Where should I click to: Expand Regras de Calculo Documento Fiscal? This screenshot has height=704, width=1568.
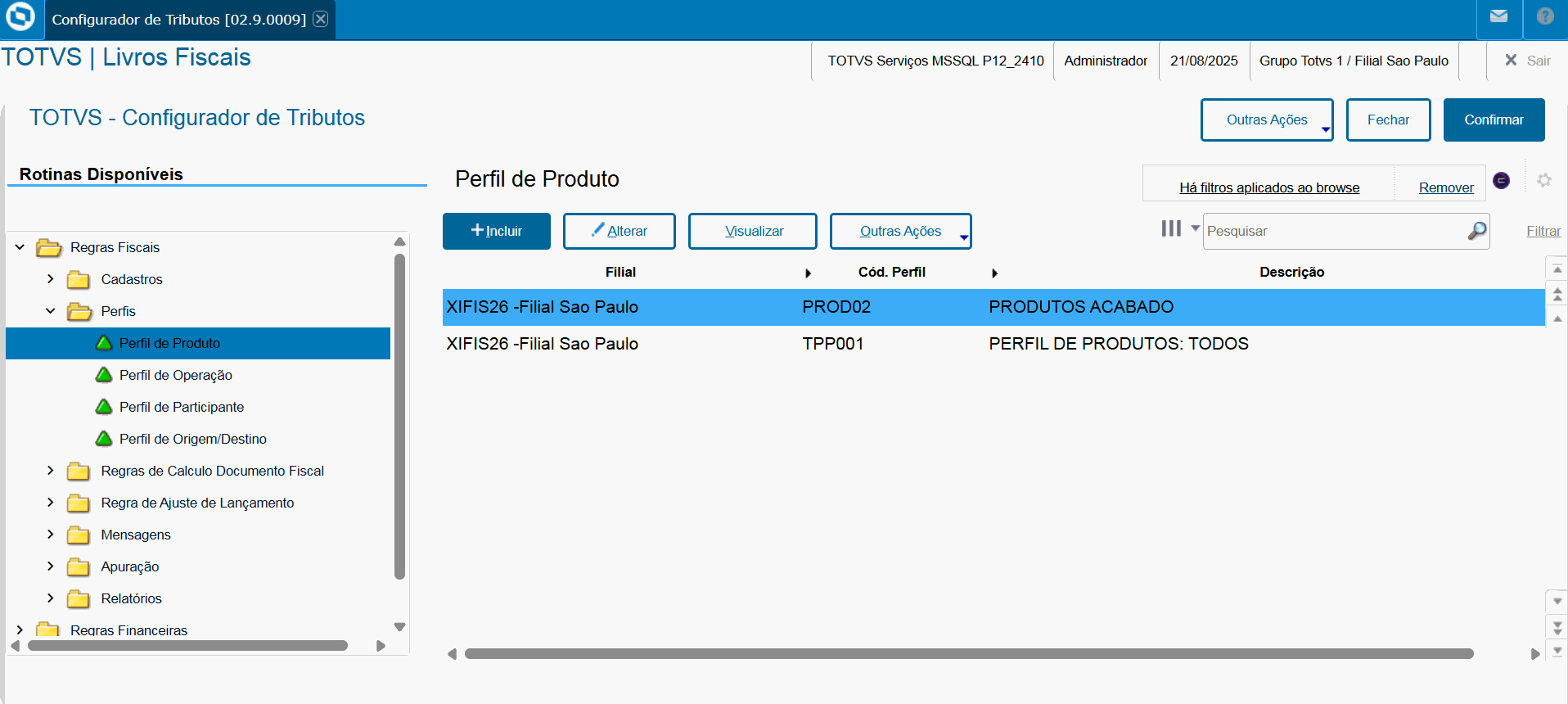pyautogui.click(x=51, y=471)
